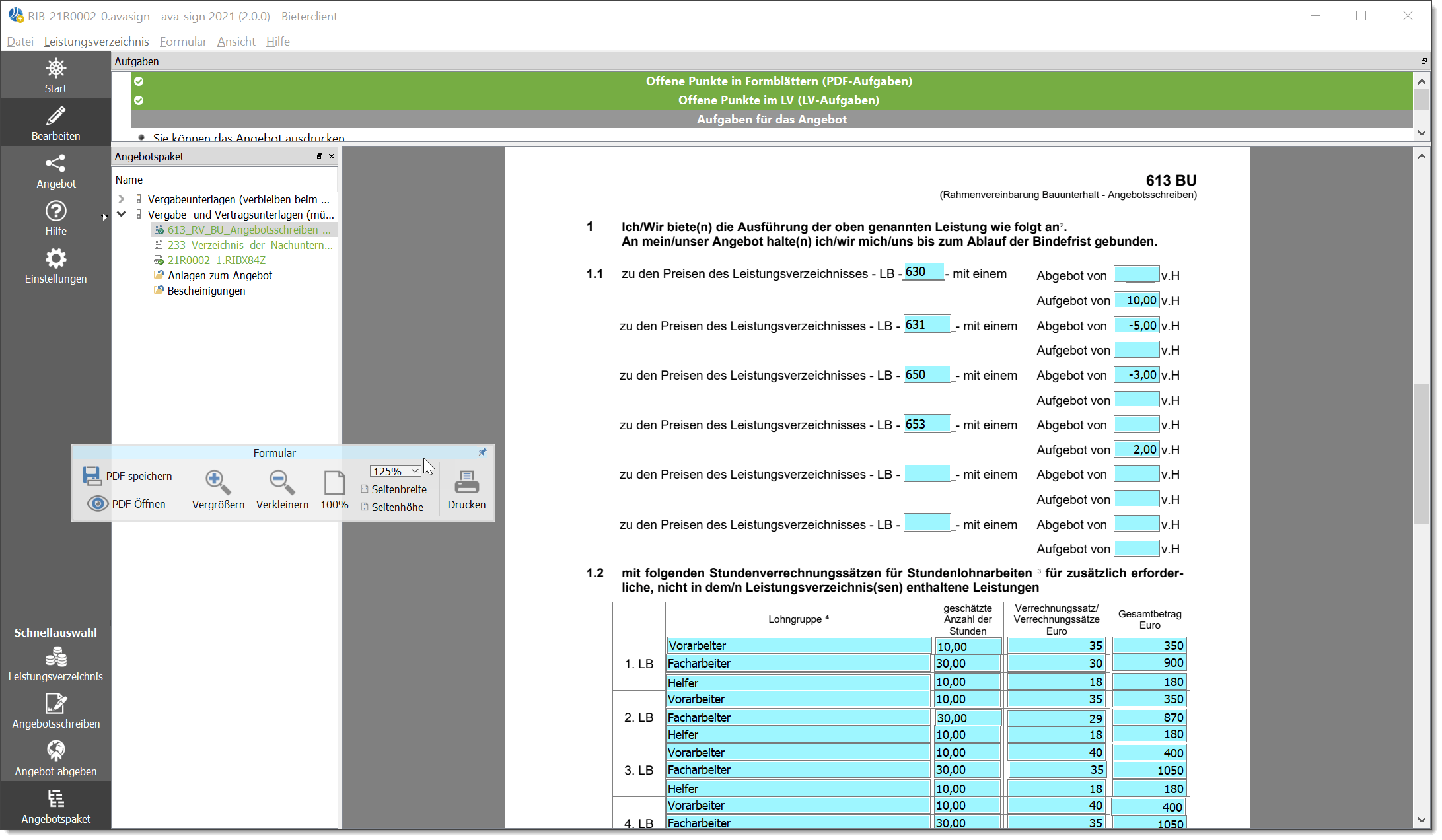This screenshot has height=840, width=1442.
Task: Click empty Abgebot field for LB 630
Action: tap(1136, 274)
